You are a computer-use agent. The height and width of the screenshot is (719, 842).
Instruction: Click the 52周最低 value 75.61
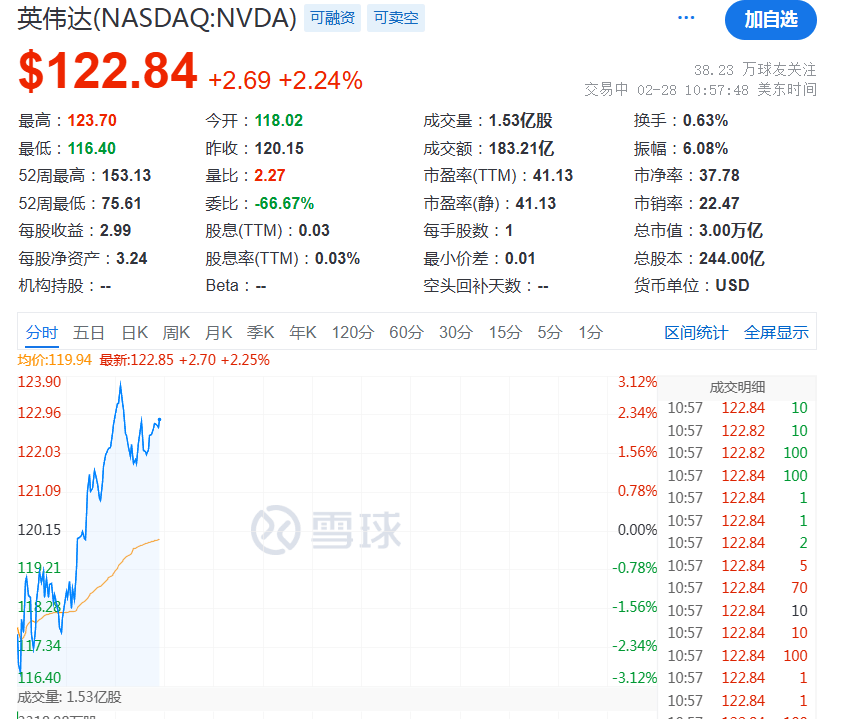[121, 204]
